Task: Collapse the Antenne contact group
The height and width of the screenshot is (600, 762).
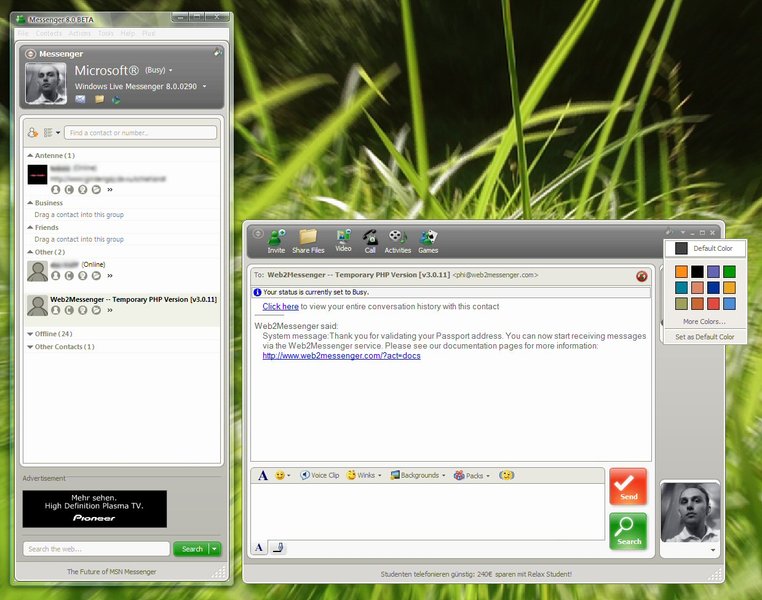Action: tap(30, 156)
